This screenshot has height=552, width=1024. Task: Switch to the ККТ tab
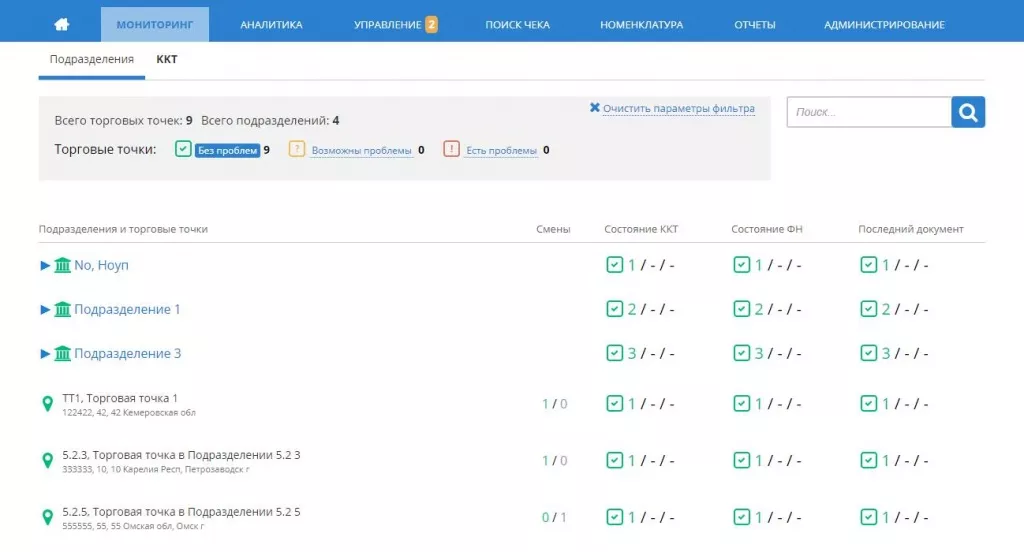tap(167, 60)
